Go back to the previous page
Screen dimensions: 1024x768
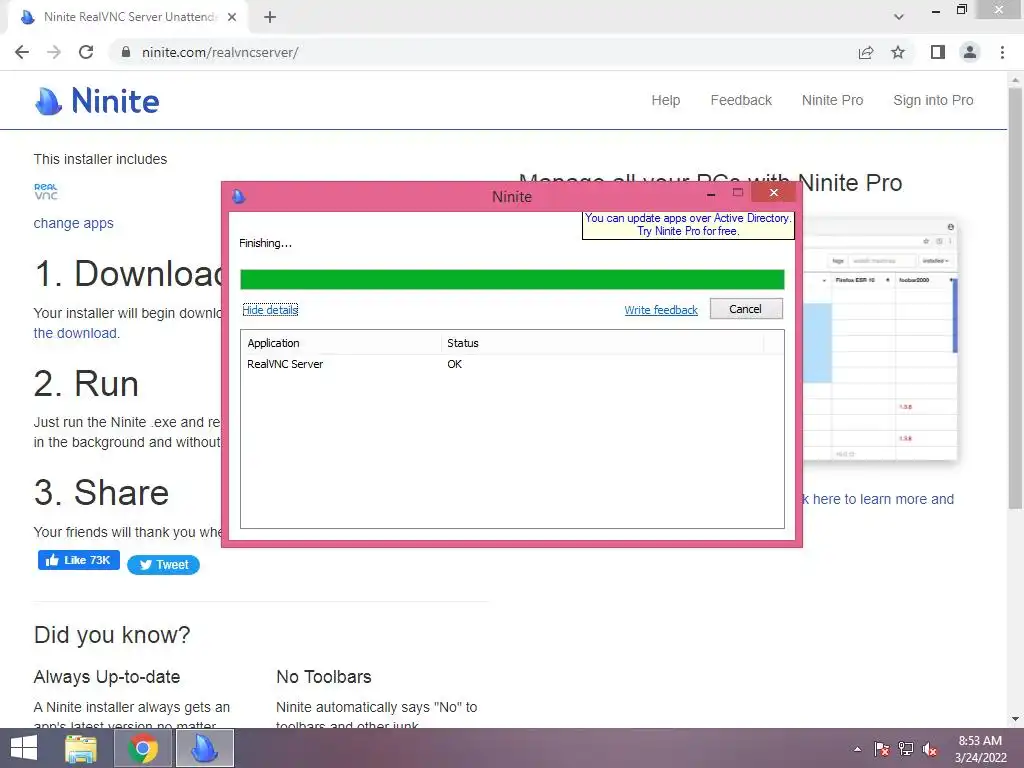coord(22,52)
